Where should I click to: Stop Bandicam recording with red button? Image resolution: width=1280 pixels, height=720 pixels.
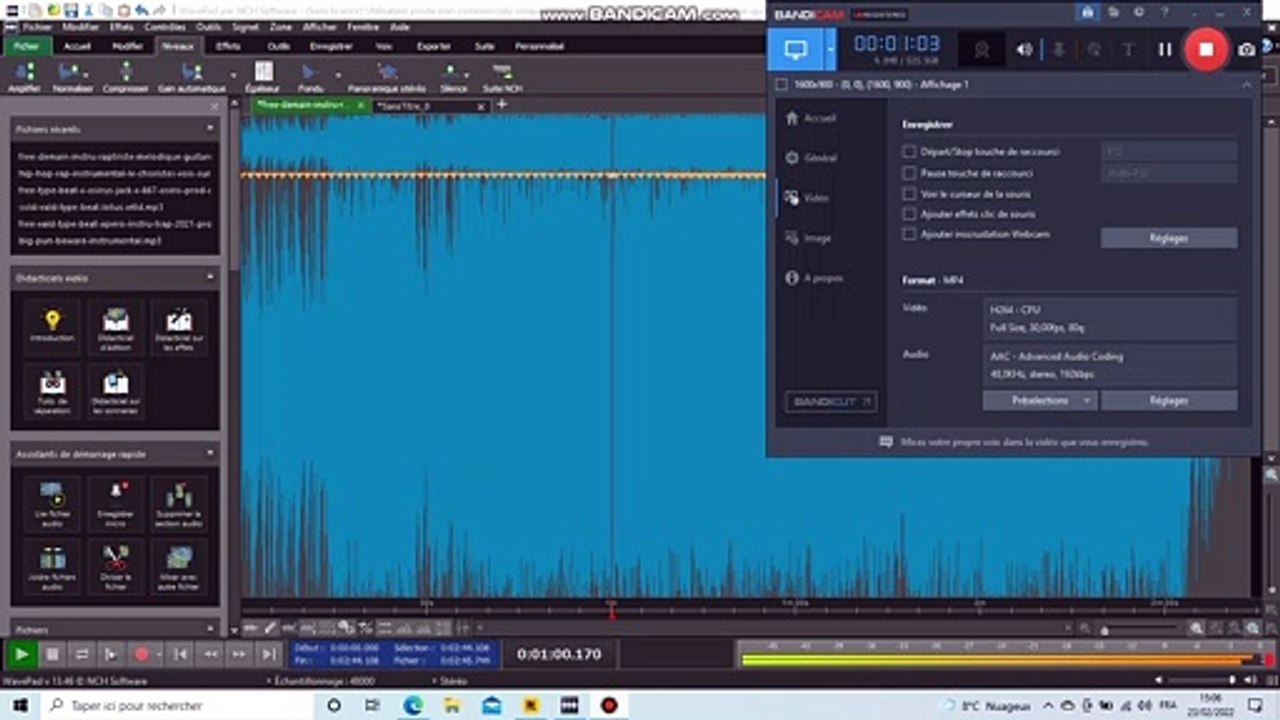pos(1206,49)
